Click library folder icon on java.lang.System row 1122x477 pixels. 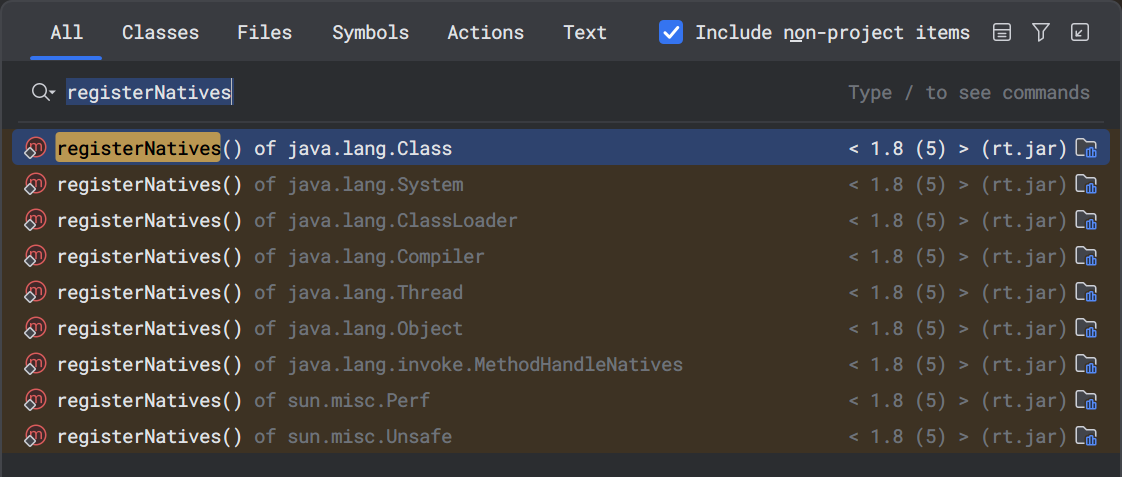tap(1086, 185)
